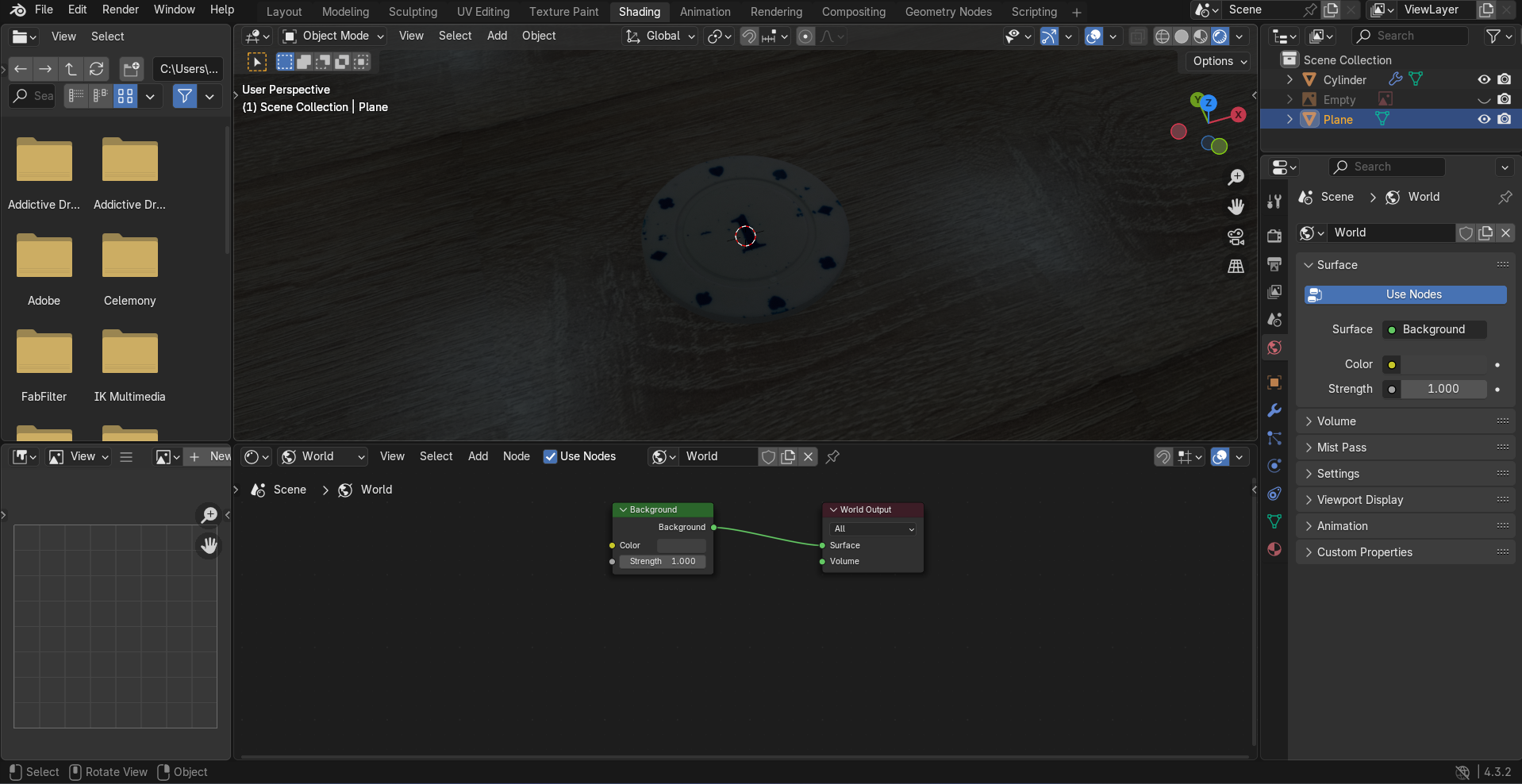Switch to orthographic grid view icon
The image size is (1522, 784).
point(1236,267)
